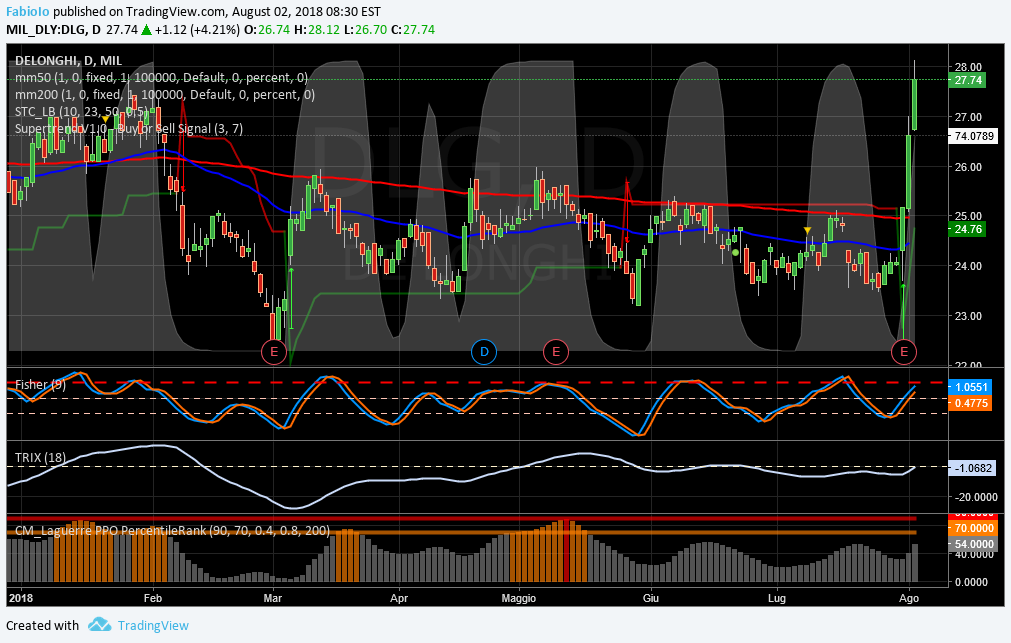Click the publish date "August 02, 2018 08:30 EST"
The width and height of the screenshot is (1011, 643).
point(306,12)
